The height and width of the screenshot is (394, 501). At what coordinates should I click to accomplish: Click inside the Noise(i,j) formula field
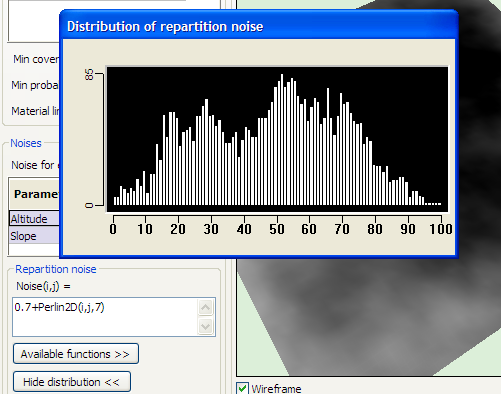(105, 317)
